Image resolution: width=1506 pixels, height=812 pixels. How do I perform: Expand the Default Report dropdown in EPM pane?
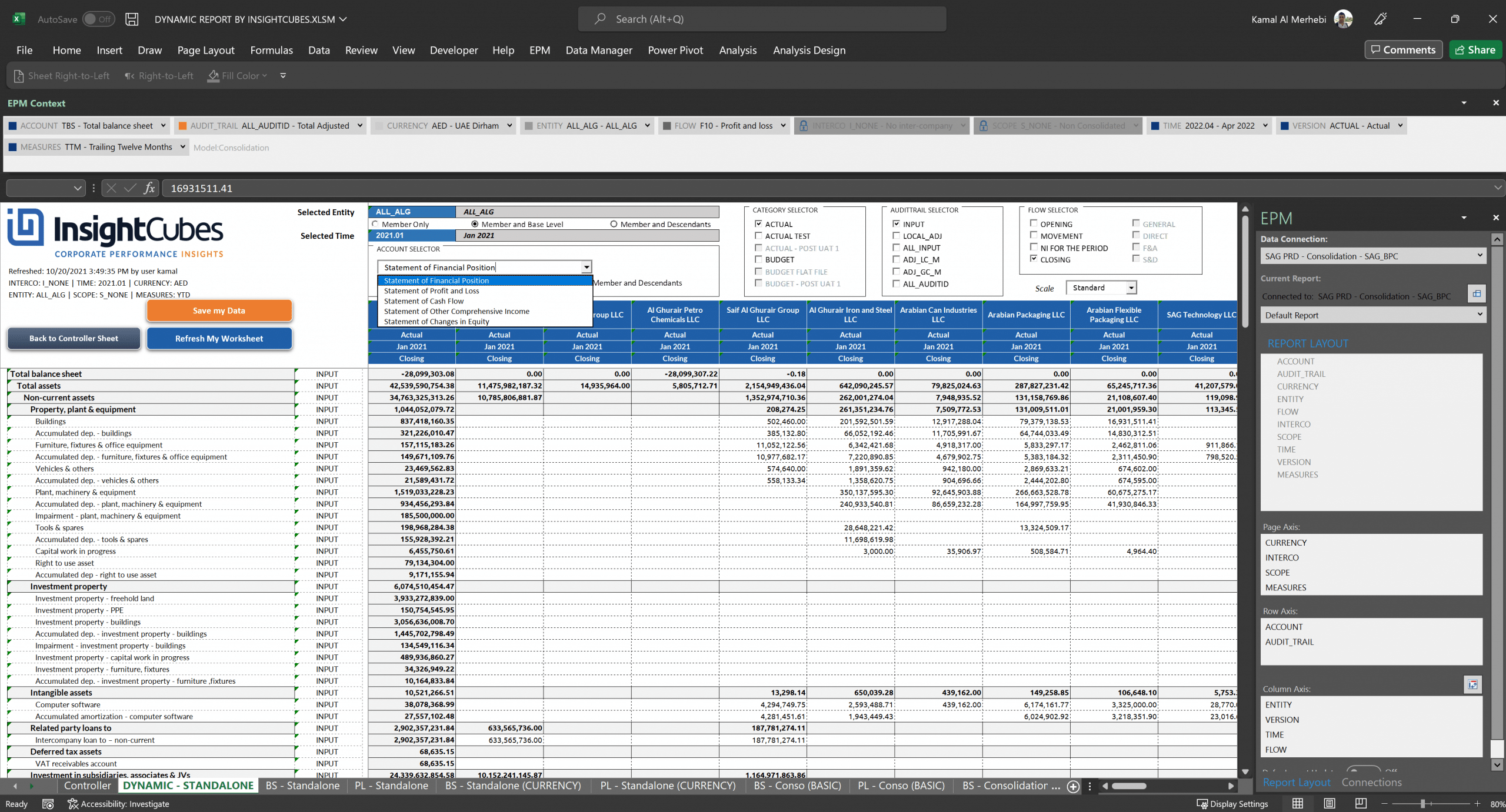[x=1479, y=315]
